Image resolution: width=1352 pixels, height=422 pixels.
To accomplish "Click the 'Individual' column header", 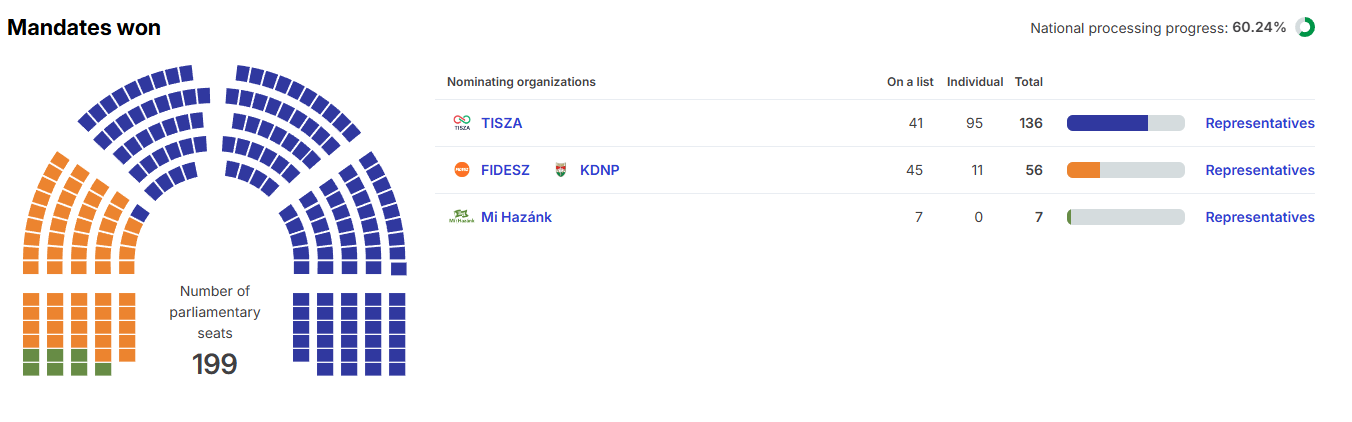I will pyautogui.click(x=975, y=82).
